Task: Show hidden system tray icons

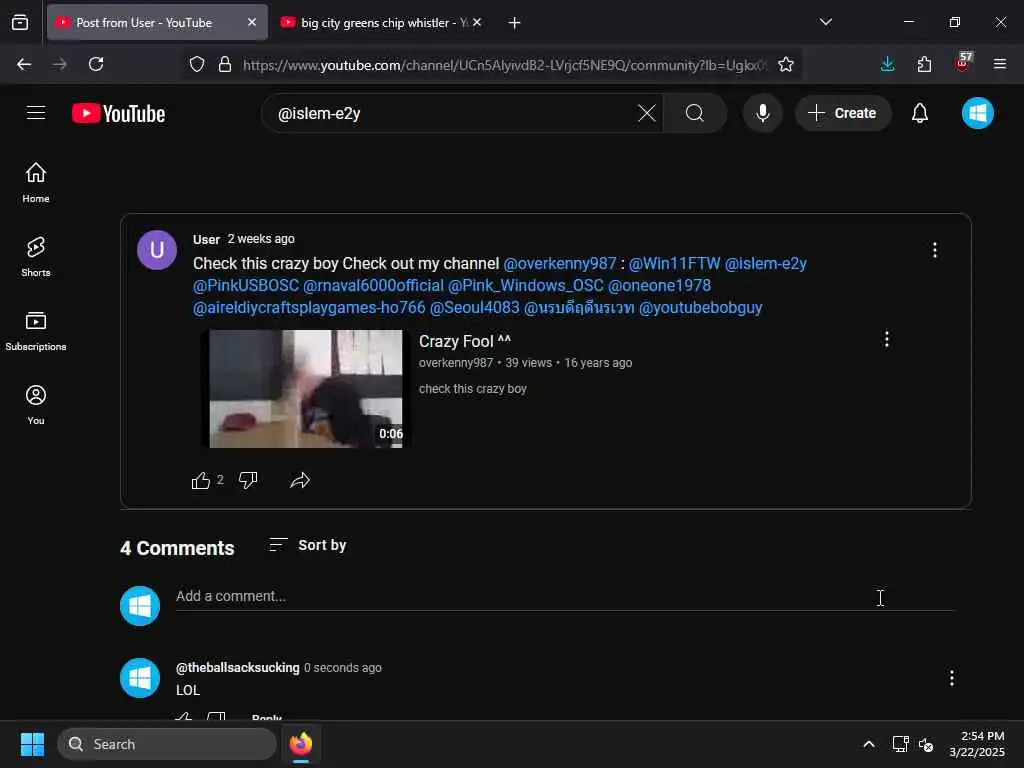Action: 869,744
